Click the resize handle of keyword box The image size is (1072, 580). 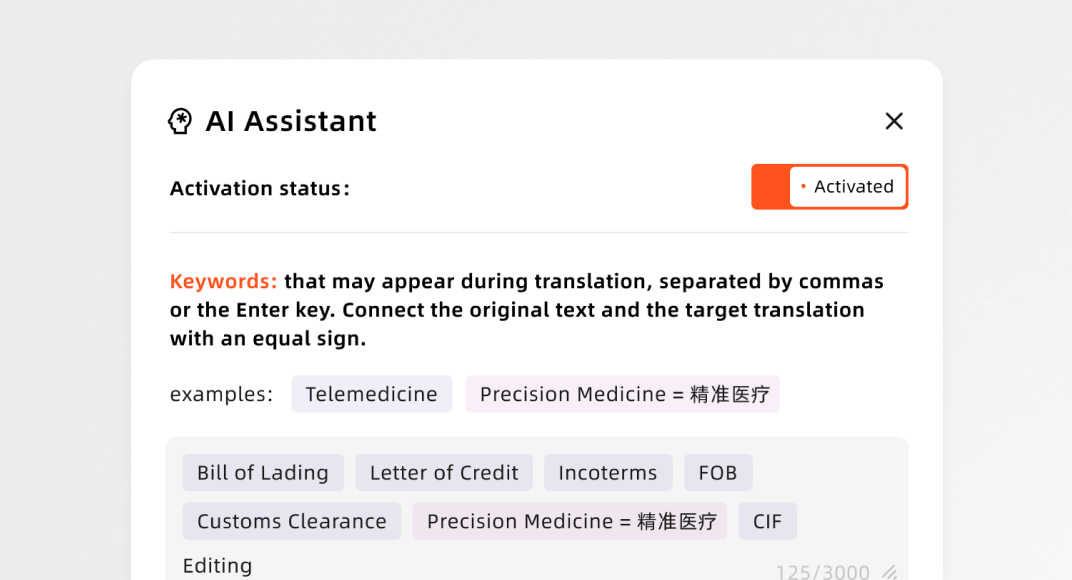889,572
